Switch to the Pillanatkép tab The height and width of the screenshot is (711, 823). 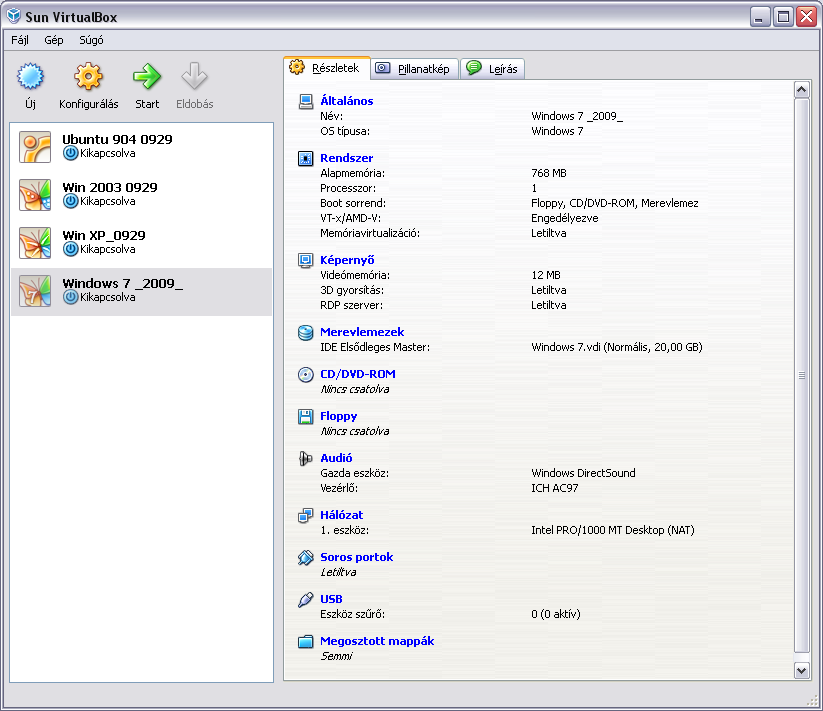coord(415,69)
